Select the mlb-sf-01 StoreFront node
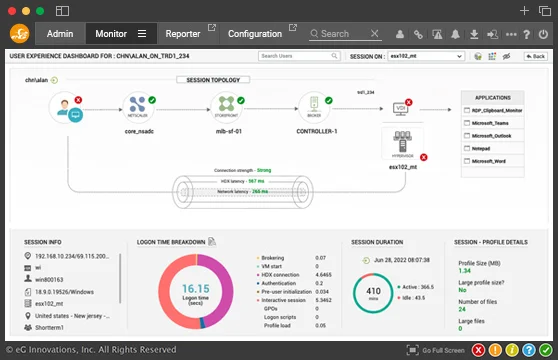558x360 pixels. click(227, 107)
